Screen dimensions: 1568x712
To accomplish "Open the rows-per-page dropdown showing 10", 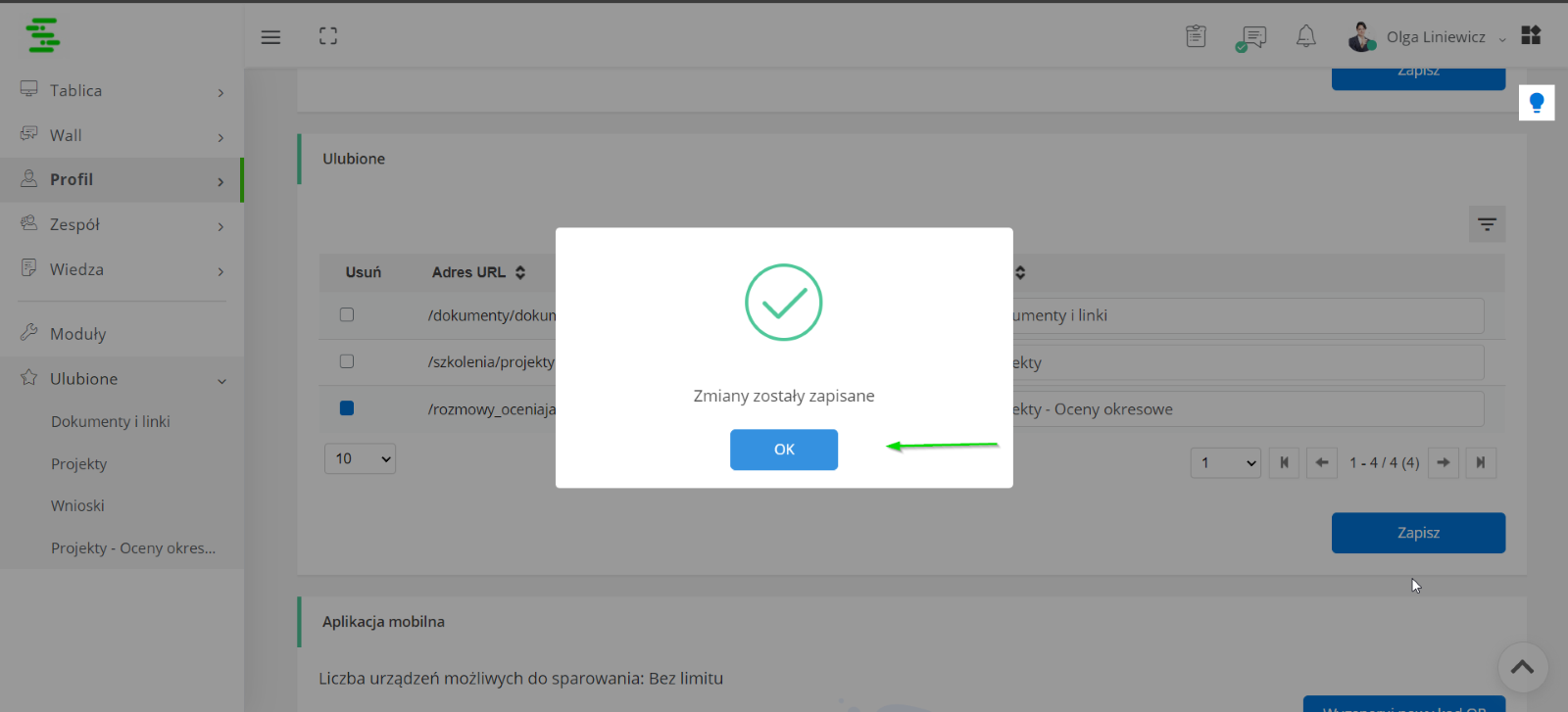I will tap(360, 458).
